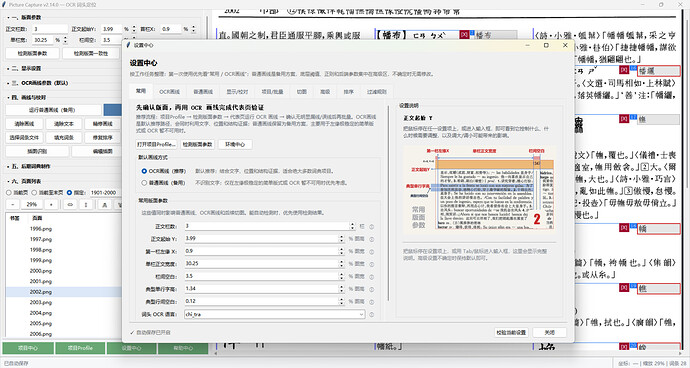Screen dimensions: 690x368
Task: Open the 词头 OCR 语言 chi_tra dropdown
Action: [x=275, y=314]
